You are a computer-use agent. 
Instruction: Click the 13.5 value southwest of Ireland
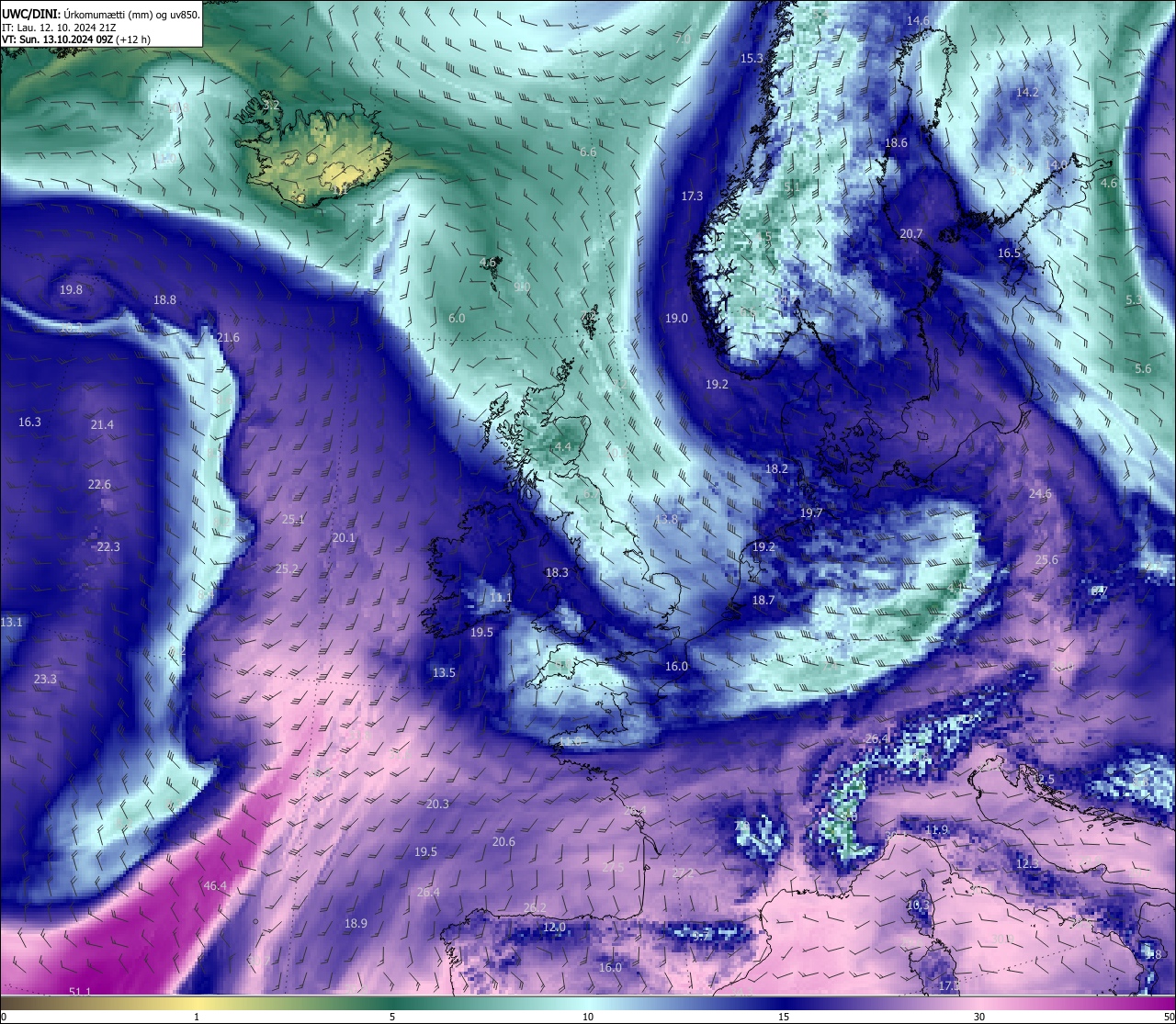coord(444,673)
